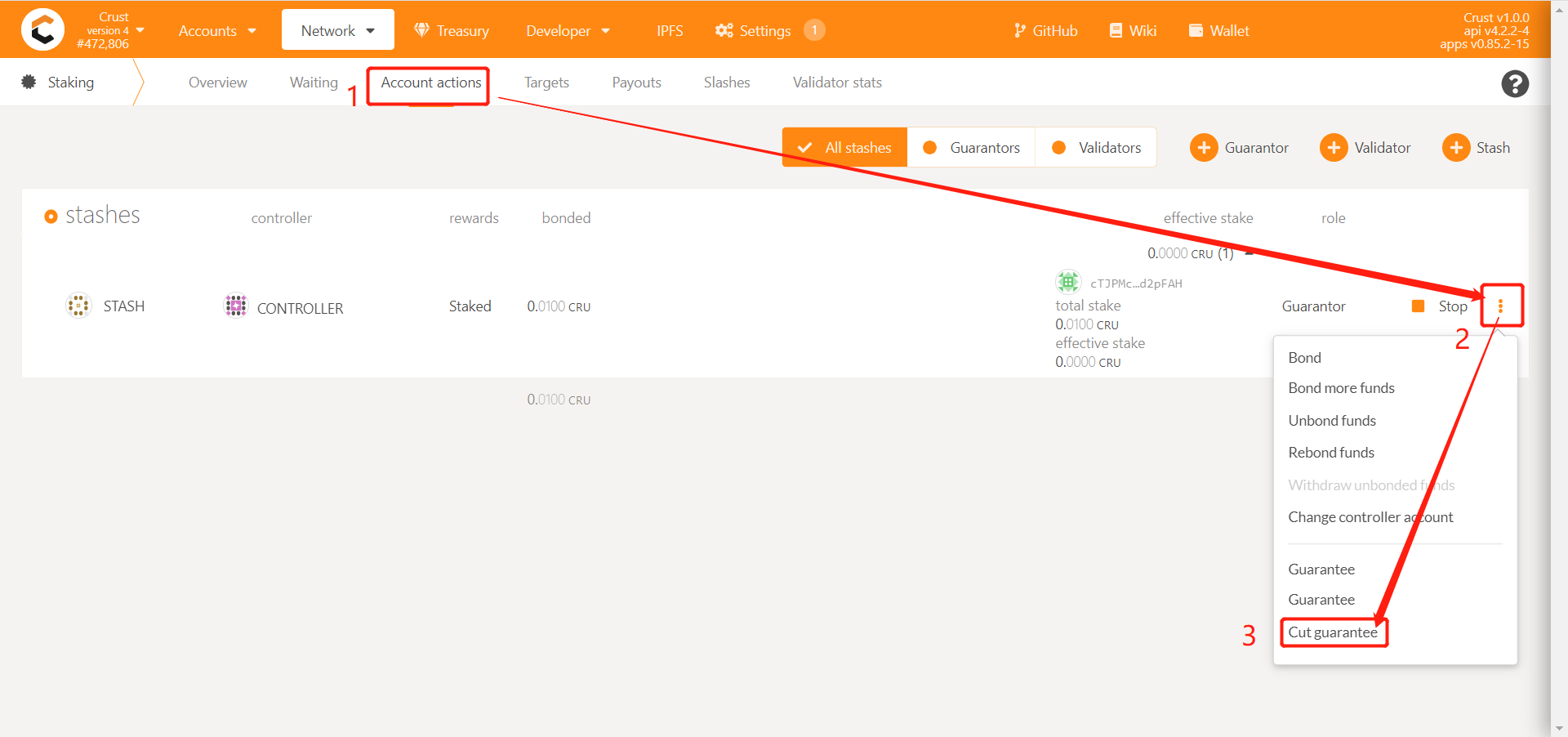Switch to the Waiting tab
The height and width of the screenshot is (737, 1568).
[x=314, y=83]
